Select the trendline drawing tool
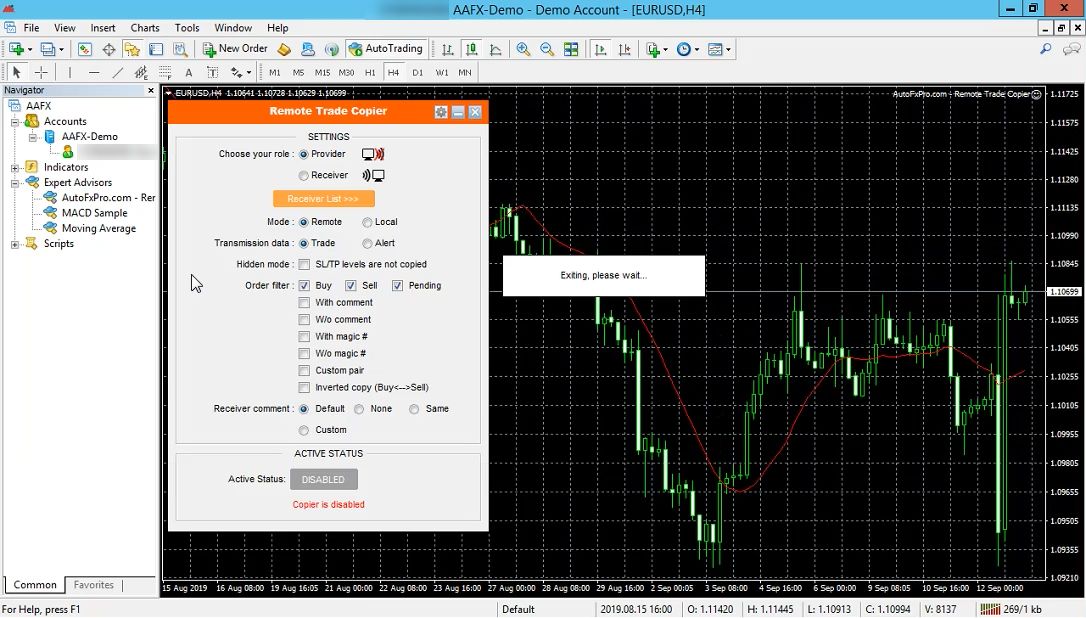The width and height of the screenshot is (1086, 618). pyautogui.click(x=117, y=73)
